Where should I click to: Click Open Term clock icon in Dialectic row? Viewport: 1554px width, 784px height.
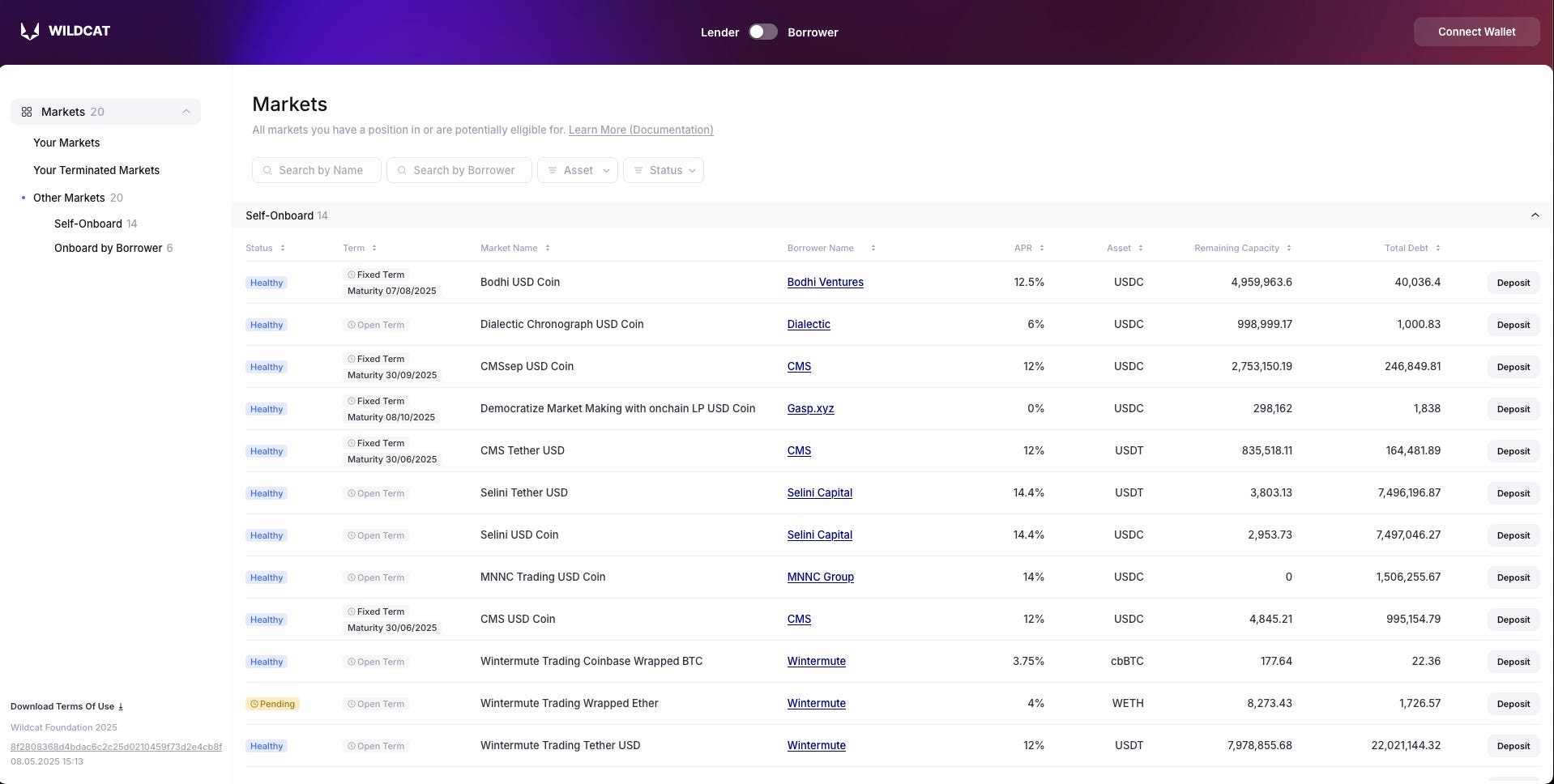click(352, 325)
